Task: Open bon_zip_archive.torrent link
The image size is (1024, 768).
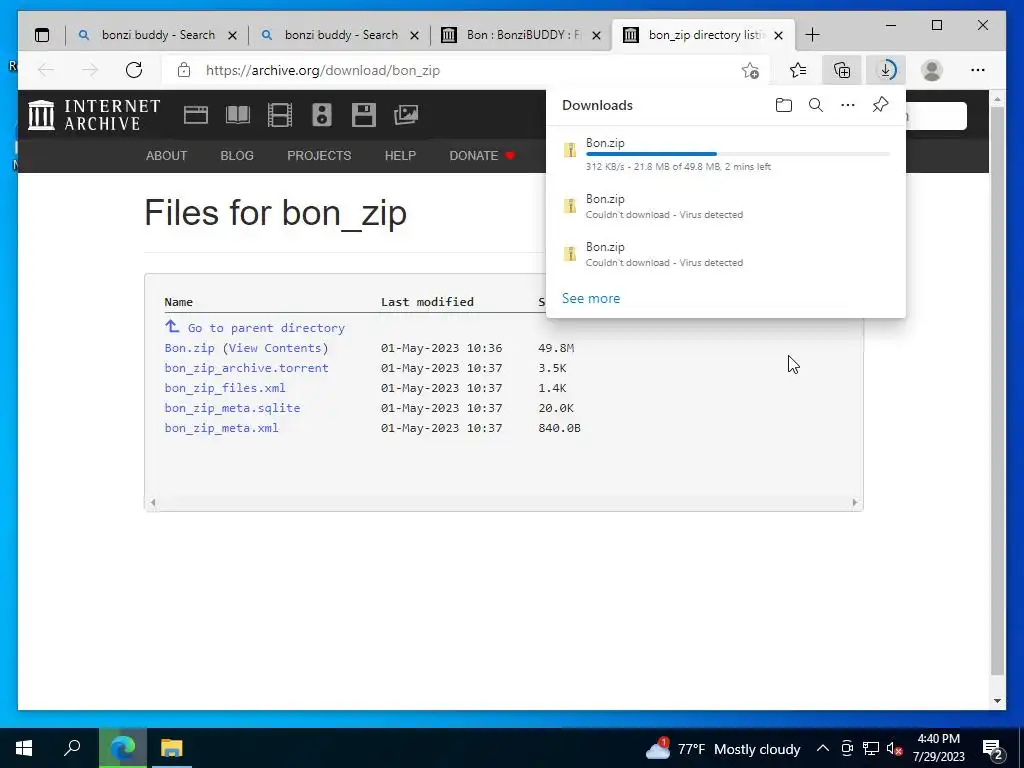Action: click(x=246, y=368)
